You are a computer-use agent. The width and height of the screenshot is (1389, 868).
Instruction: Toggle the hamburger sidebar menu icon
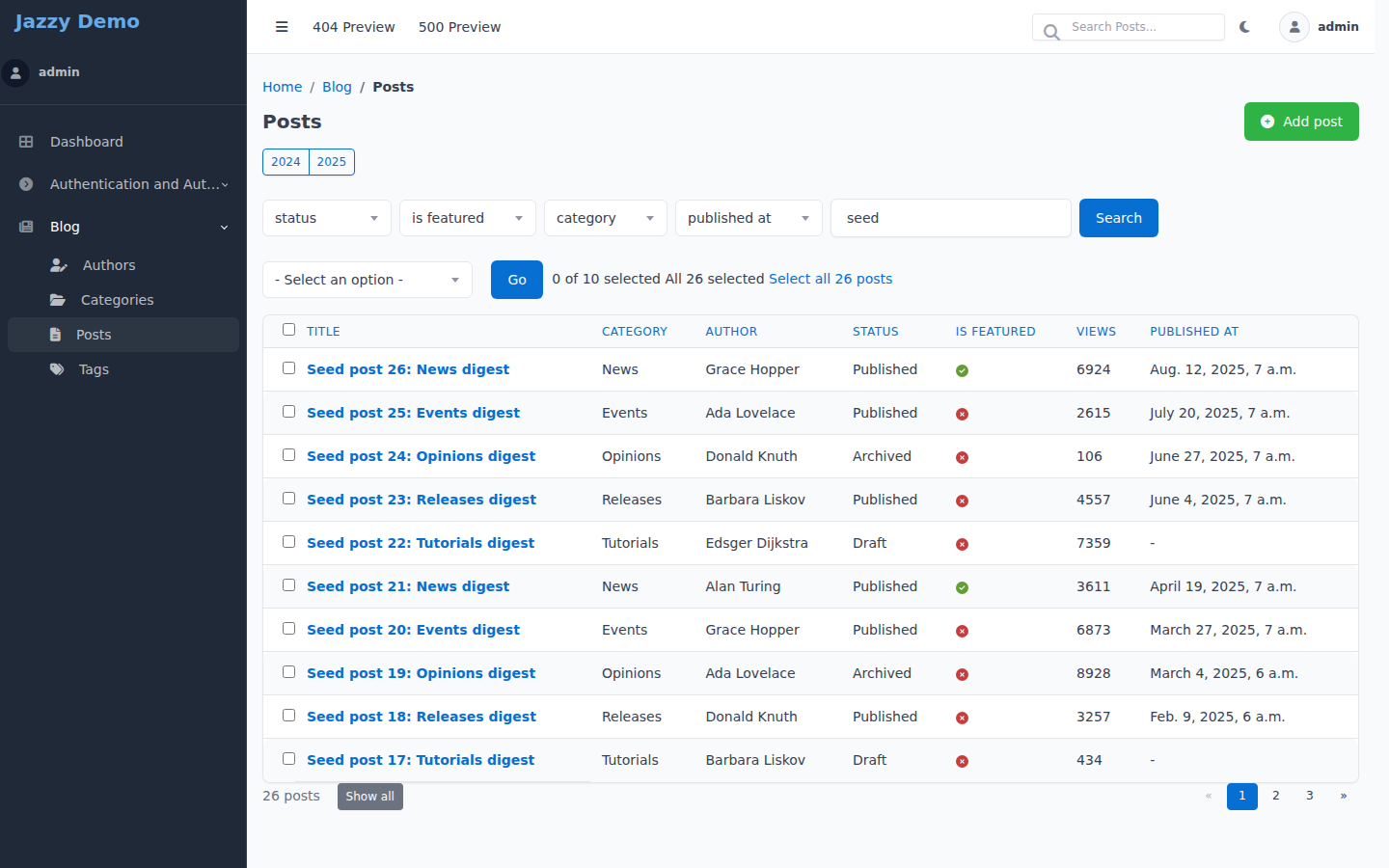pyautogui.click(x=282, y=27)
